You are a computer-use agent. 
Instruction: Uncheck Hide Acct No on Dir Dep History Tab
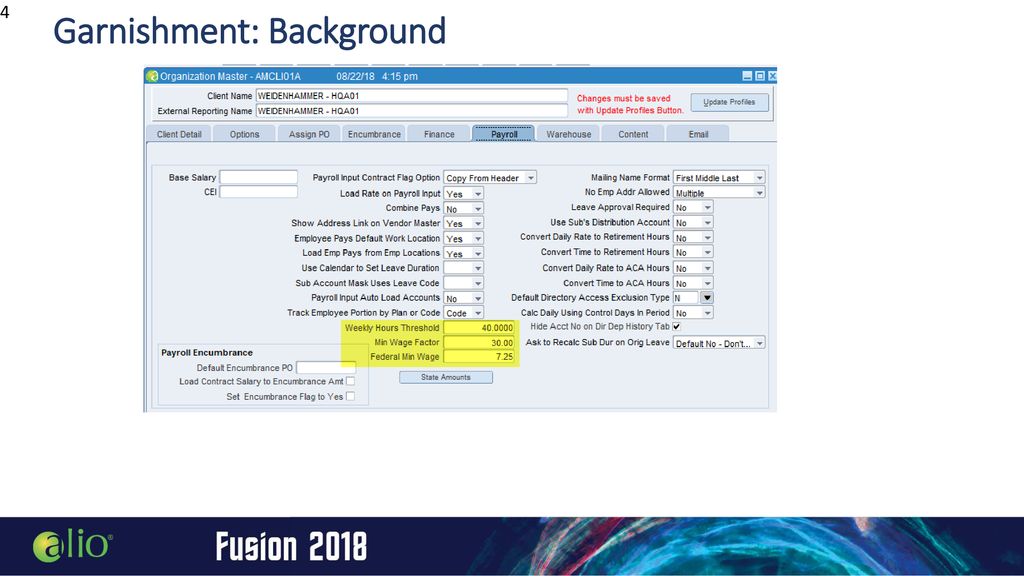[677, 327]
